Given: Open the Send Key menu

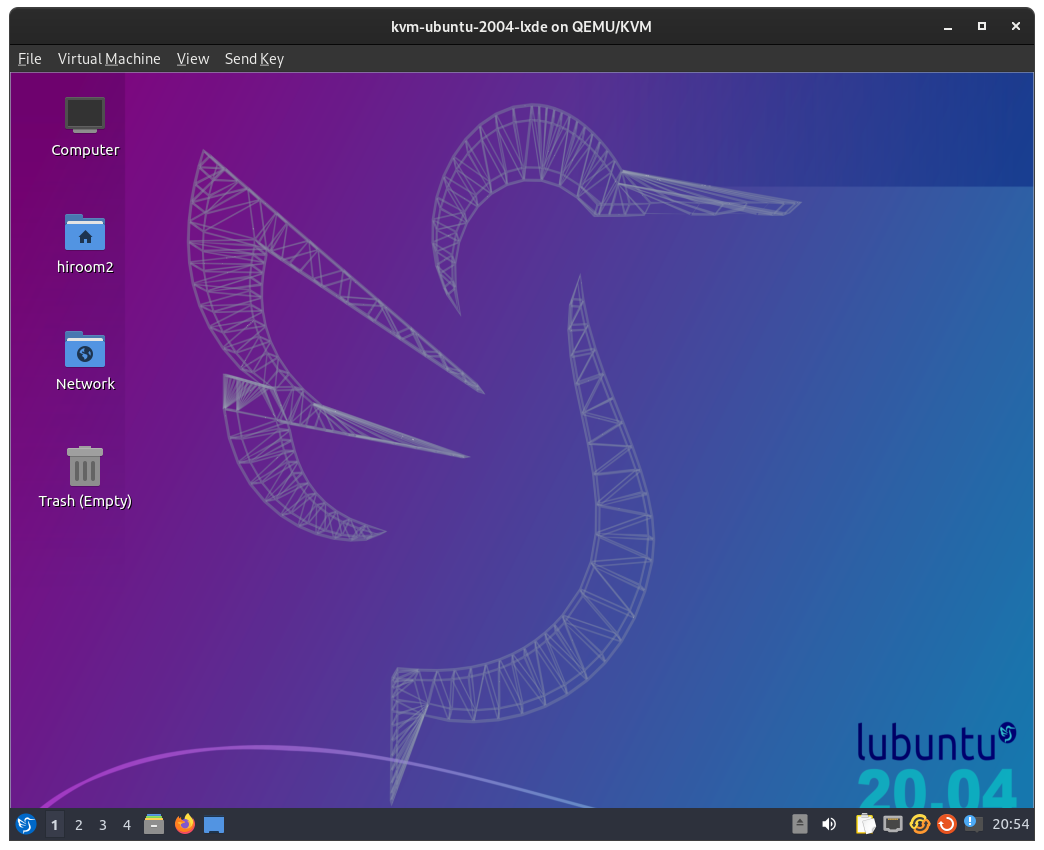Looking at the screenshot, I should (x=254, y=59).
